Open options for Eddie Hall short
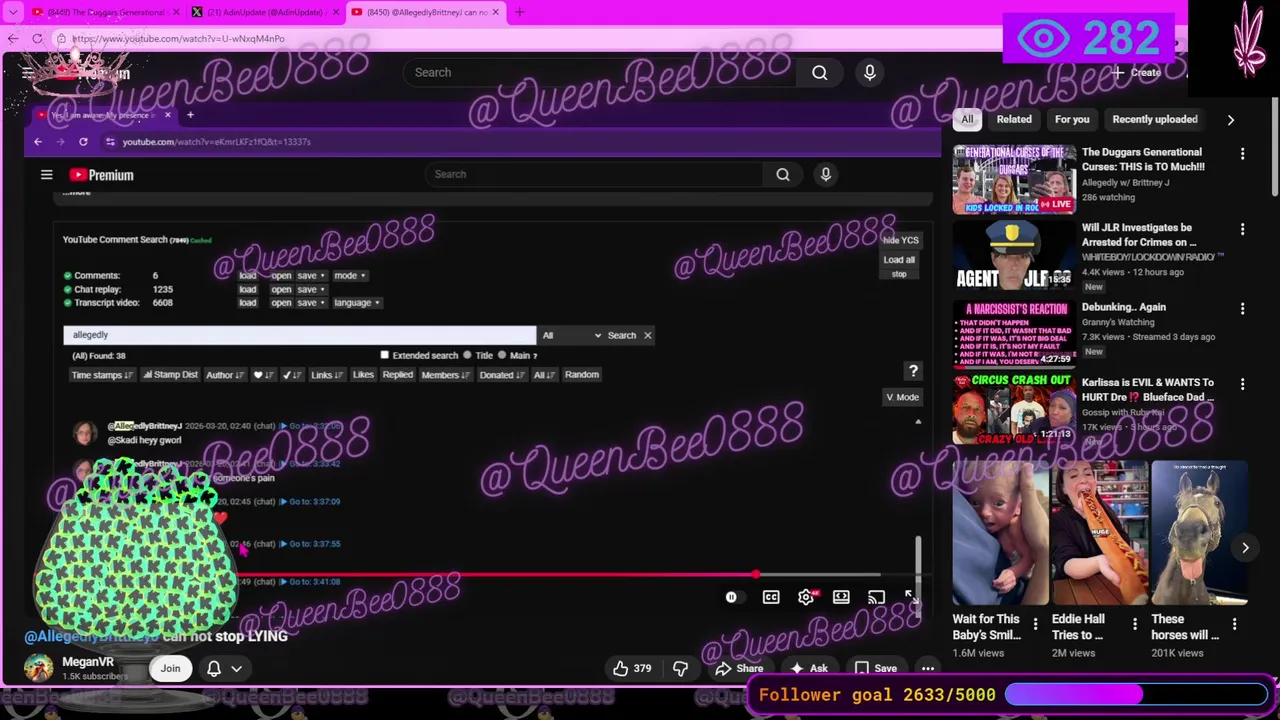This screenshot has width=1280, height=720. [1134, 624]
